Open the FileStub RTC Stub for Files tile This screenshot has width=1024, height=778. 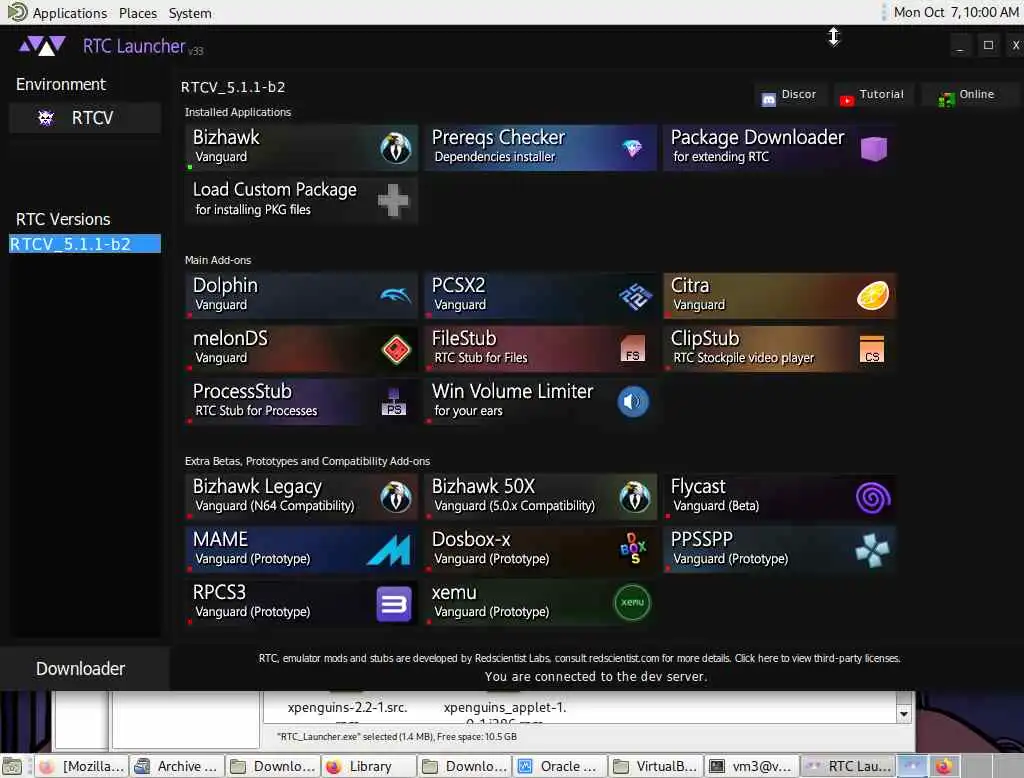(541, 349)
